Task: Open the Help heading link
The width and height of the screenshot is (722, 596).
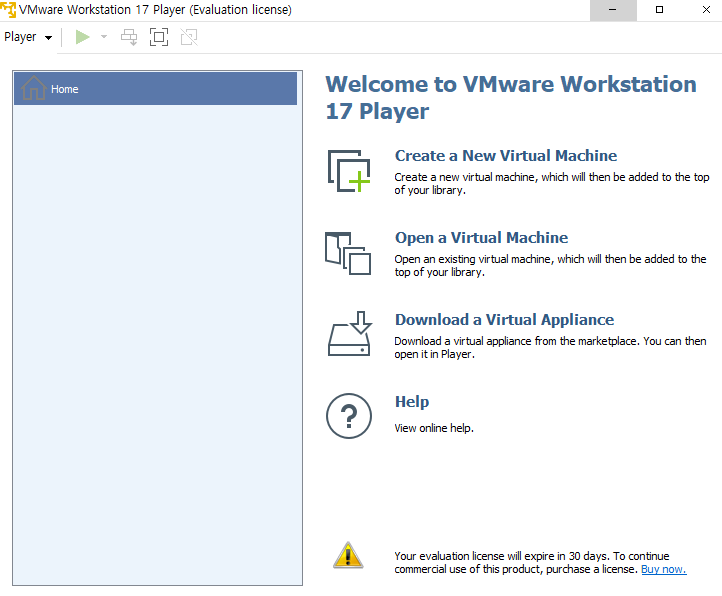Action: 412,402
